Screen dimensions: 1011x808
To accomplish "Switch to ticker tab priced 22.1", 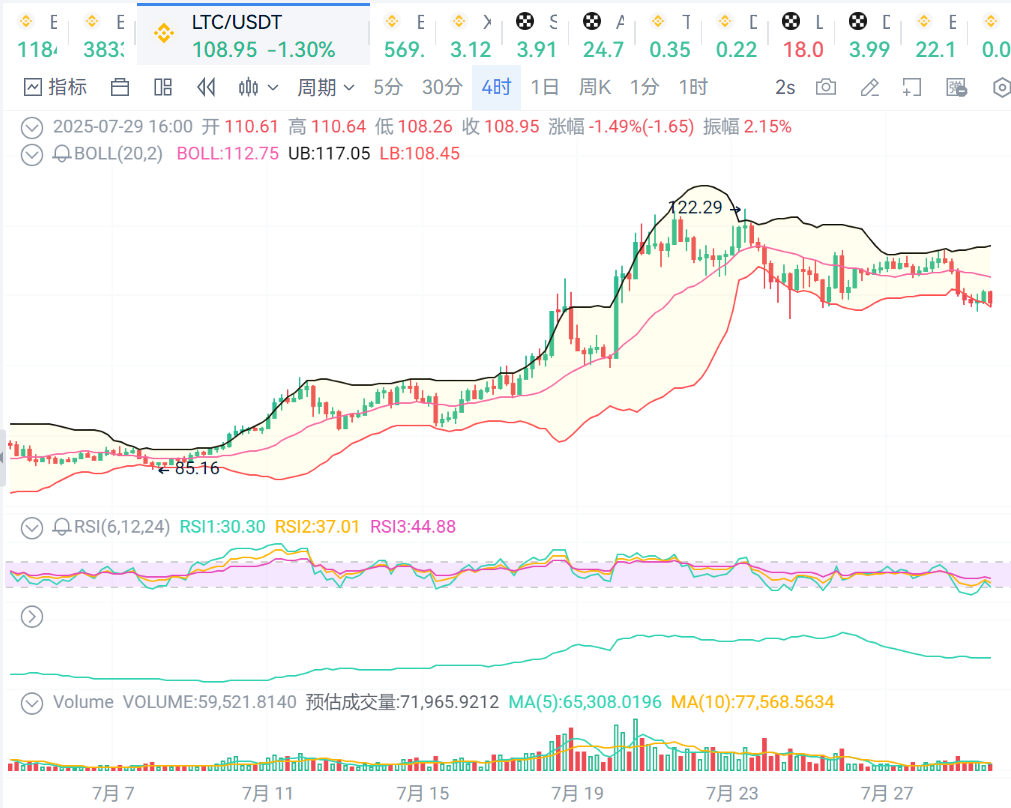I will pyautogui.click(x=936, y=35).
